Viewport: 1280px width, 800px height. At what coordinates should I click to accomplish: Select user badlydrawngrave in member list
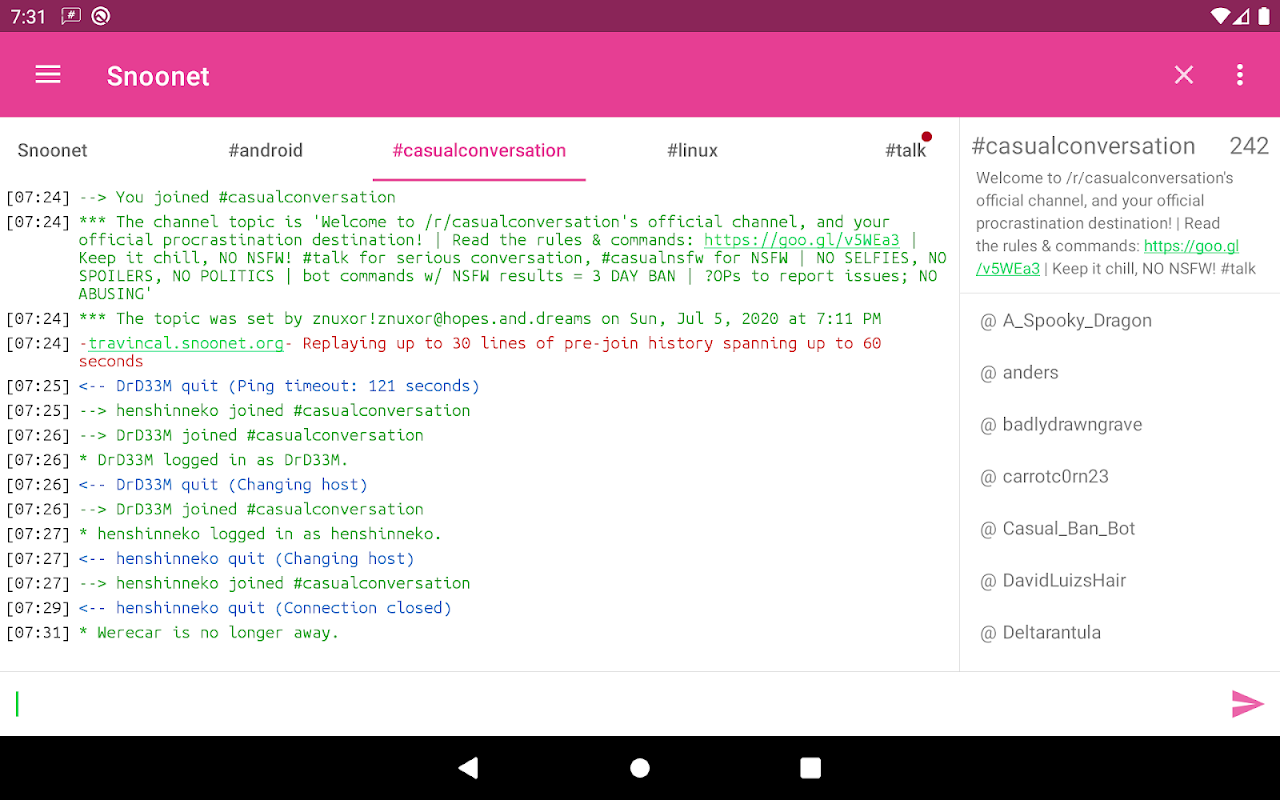coord(1120,424)
